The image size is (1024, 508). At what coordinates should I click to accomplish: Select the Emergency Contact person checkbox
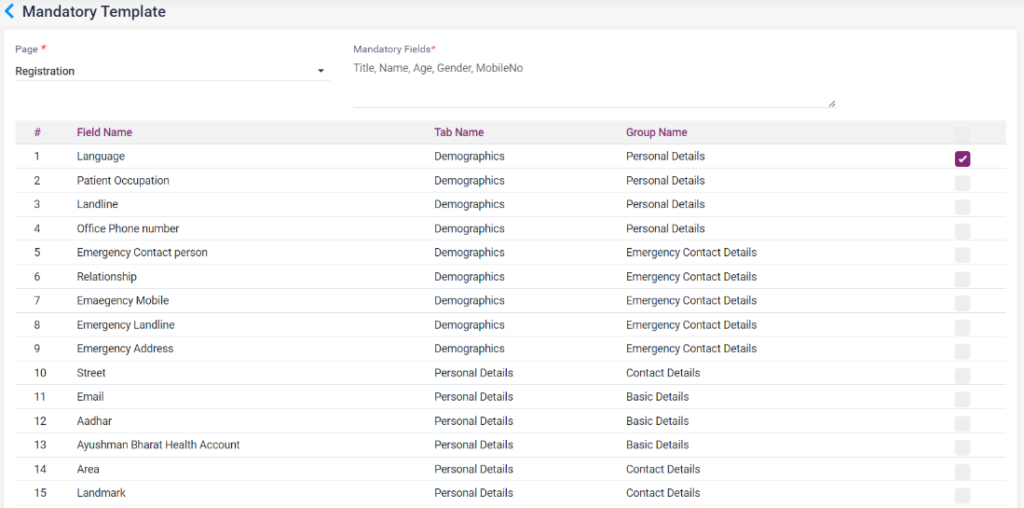pyautogui.click(x=962, y=254)
